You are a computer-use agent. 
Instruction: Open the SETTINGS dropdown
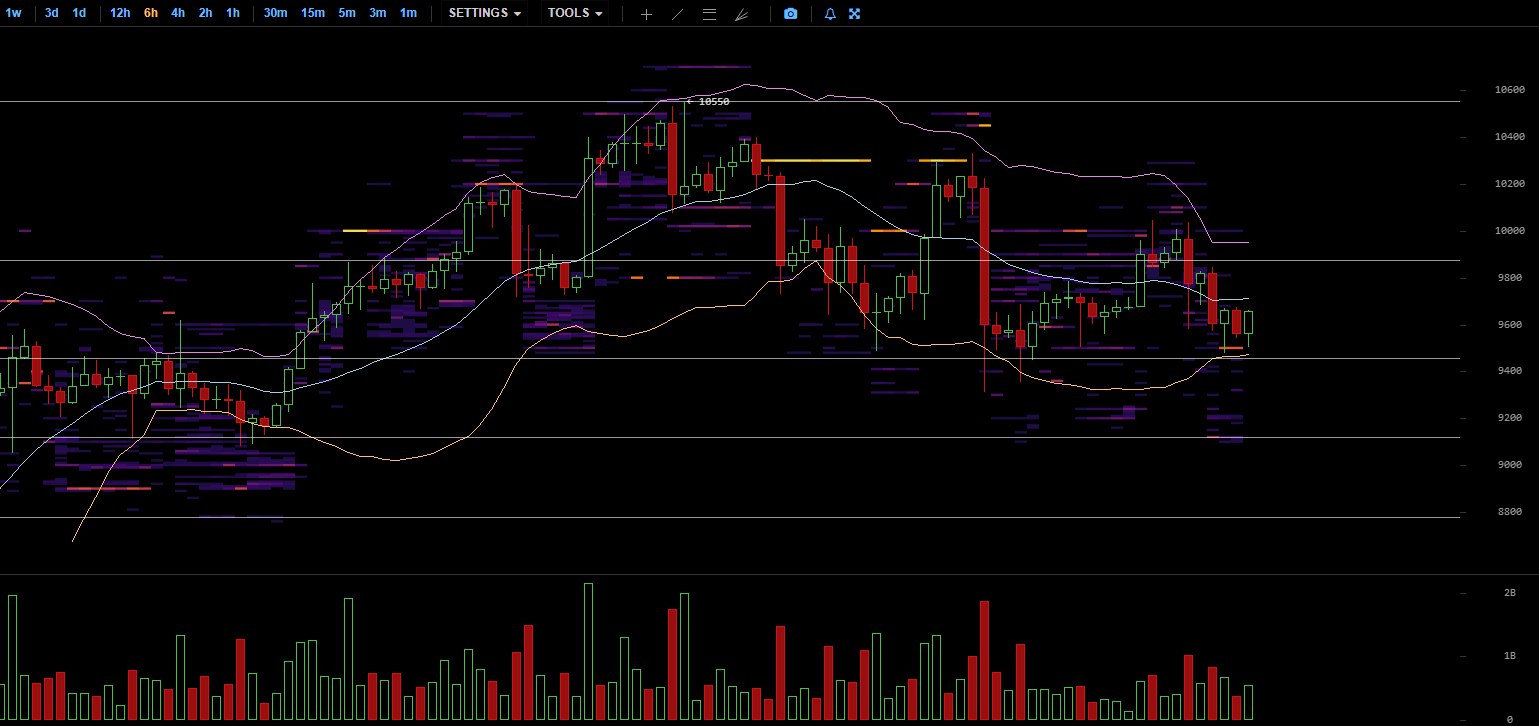click(x=485, y=14)
